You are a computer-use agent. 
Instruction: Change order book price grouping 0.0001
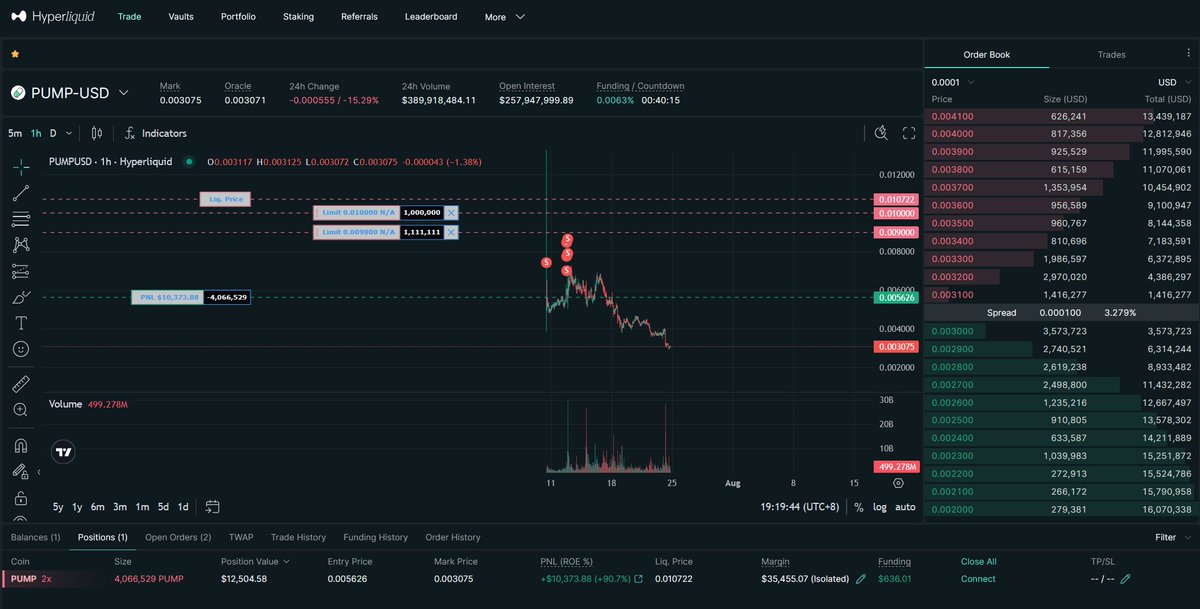tap(953, 82)
